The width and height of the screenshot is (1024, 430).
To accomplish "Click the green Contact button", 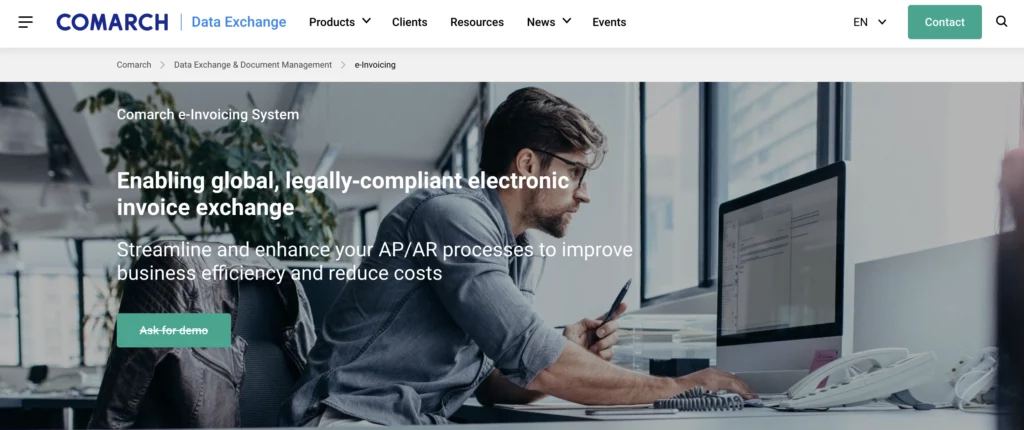I will pos(944,22).
